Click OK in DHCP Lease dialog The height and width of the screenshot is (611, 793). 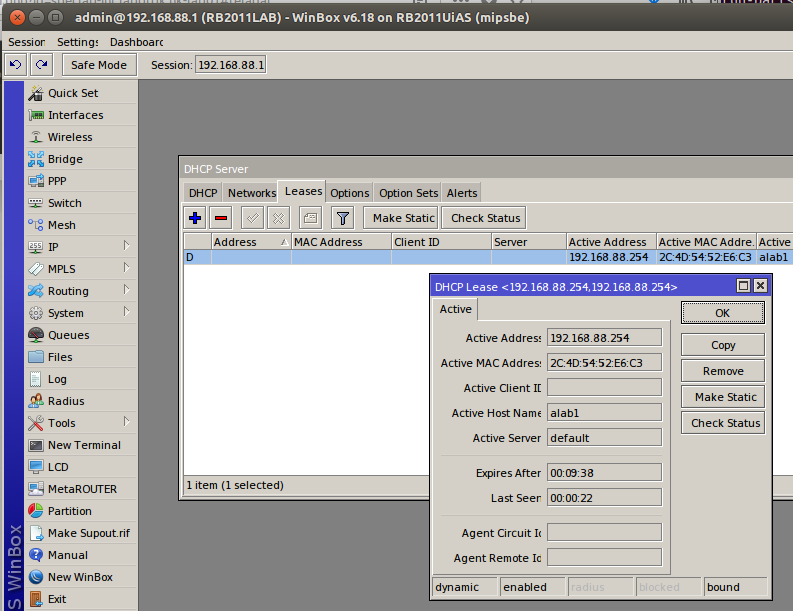pos(722,313)
